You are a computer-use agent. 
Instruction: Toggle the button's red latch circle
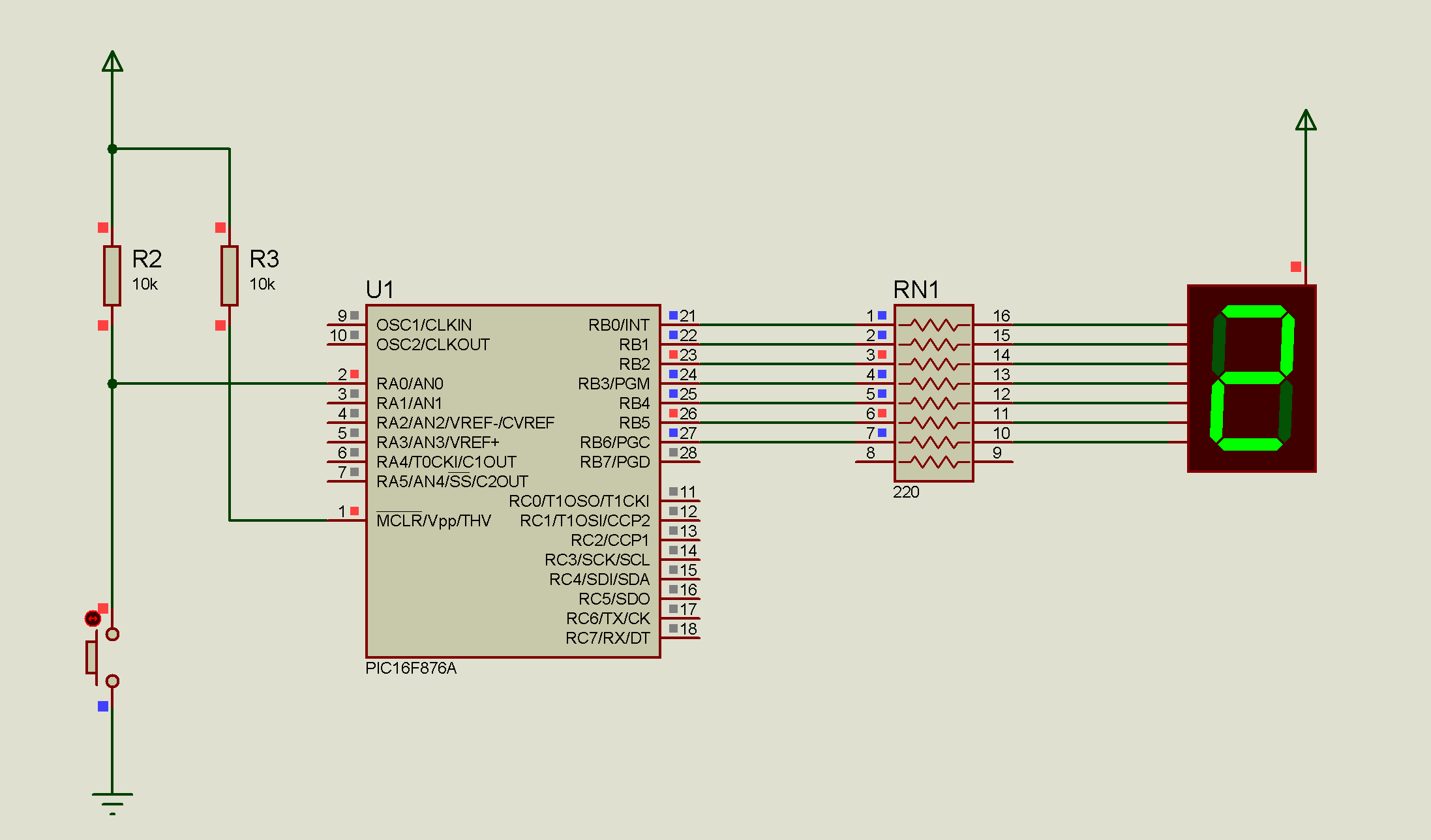[x=93, y=618]
